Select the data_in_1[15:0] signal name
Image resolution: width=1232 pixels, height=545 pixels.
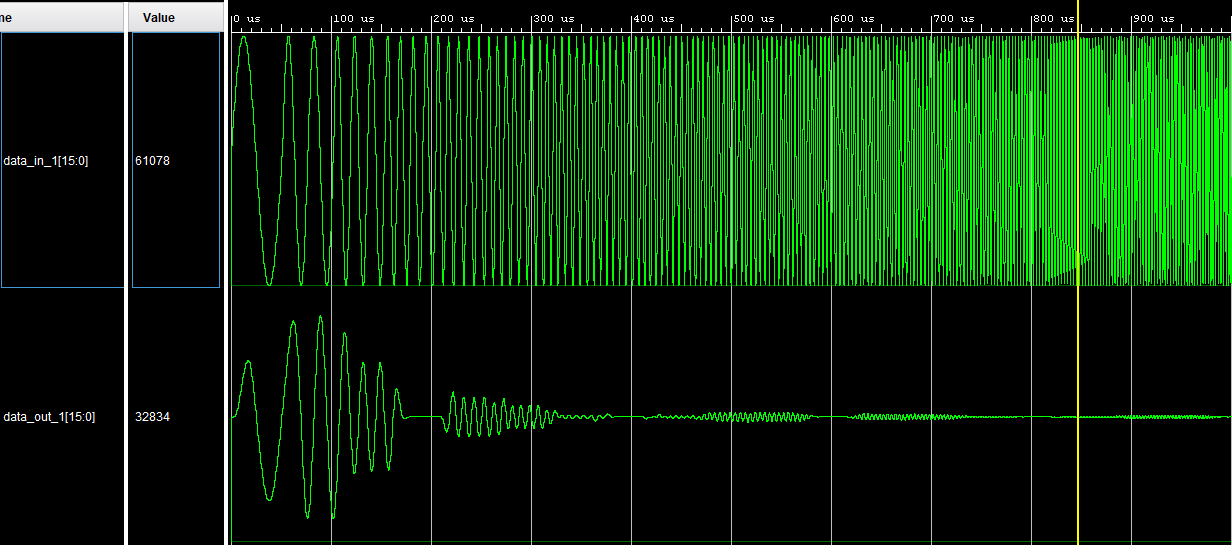tap(46, 160)
